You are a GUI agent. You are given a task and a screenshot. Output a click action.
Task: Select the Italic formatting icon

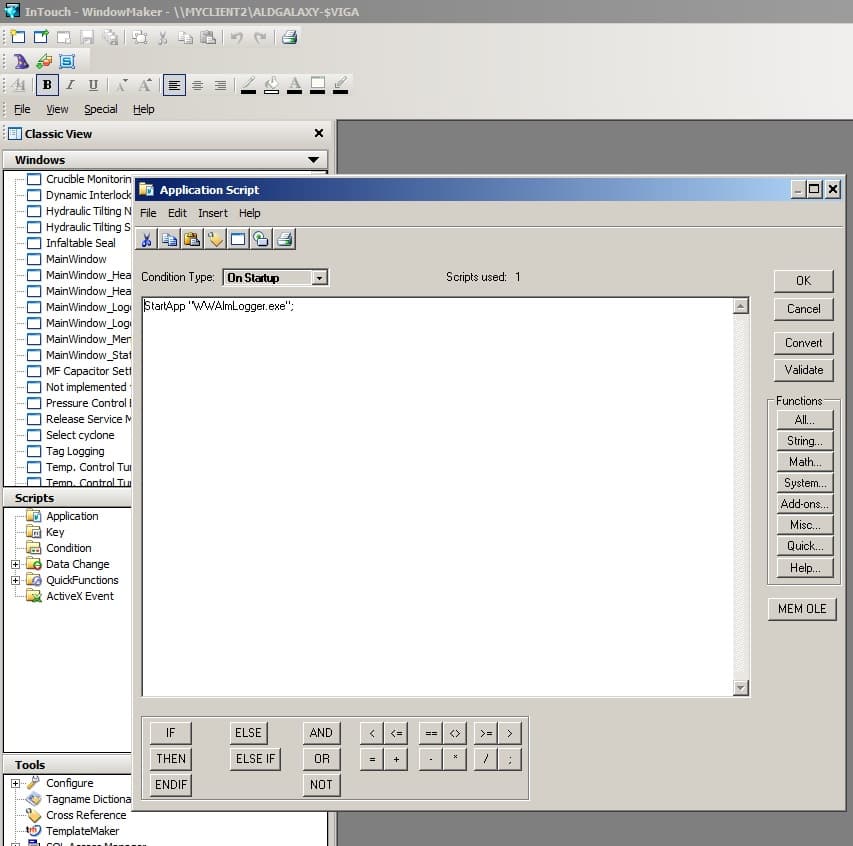[70, 84]
